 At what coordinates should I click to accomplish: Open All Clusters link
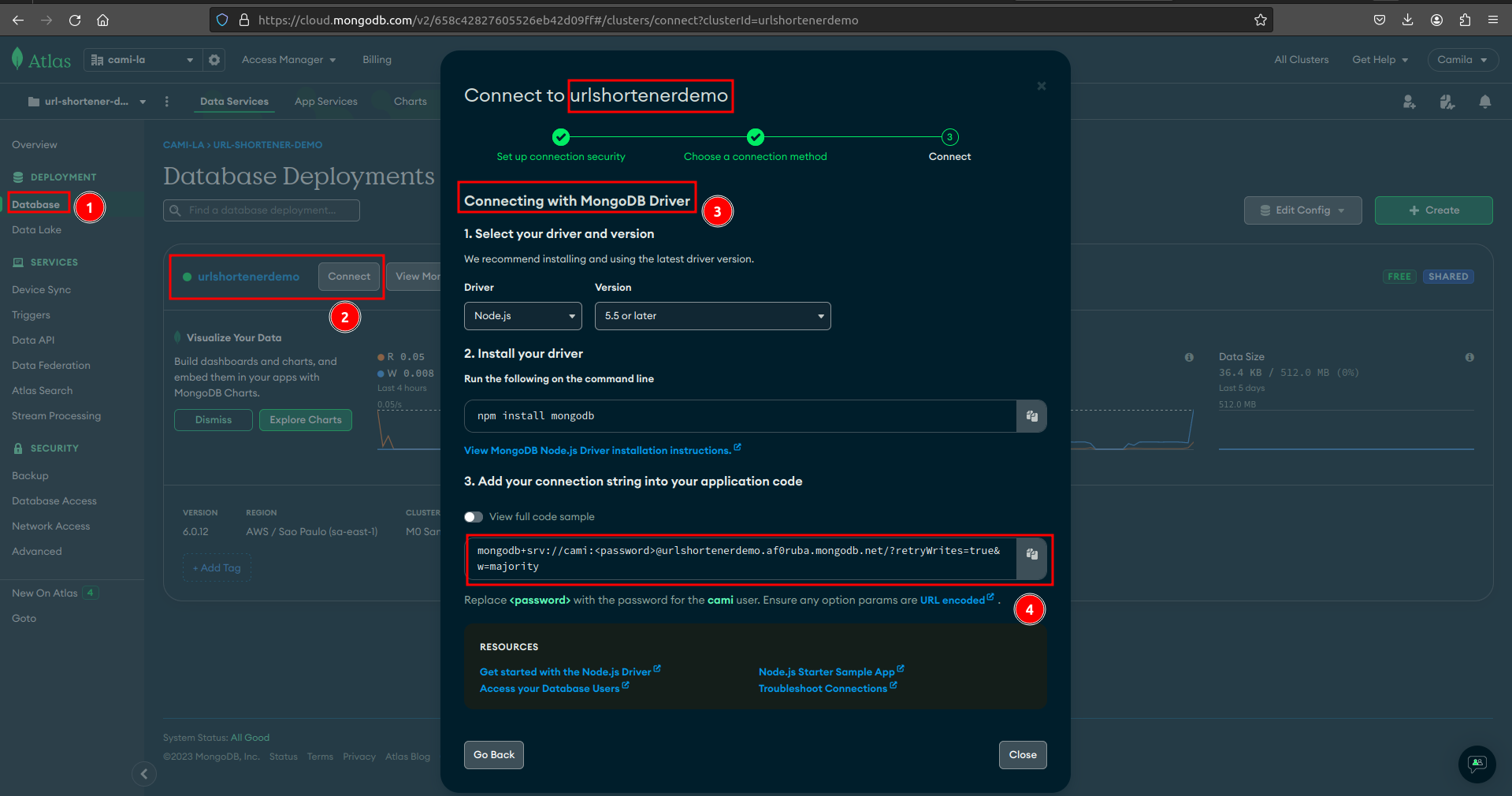coord(1301,60)
